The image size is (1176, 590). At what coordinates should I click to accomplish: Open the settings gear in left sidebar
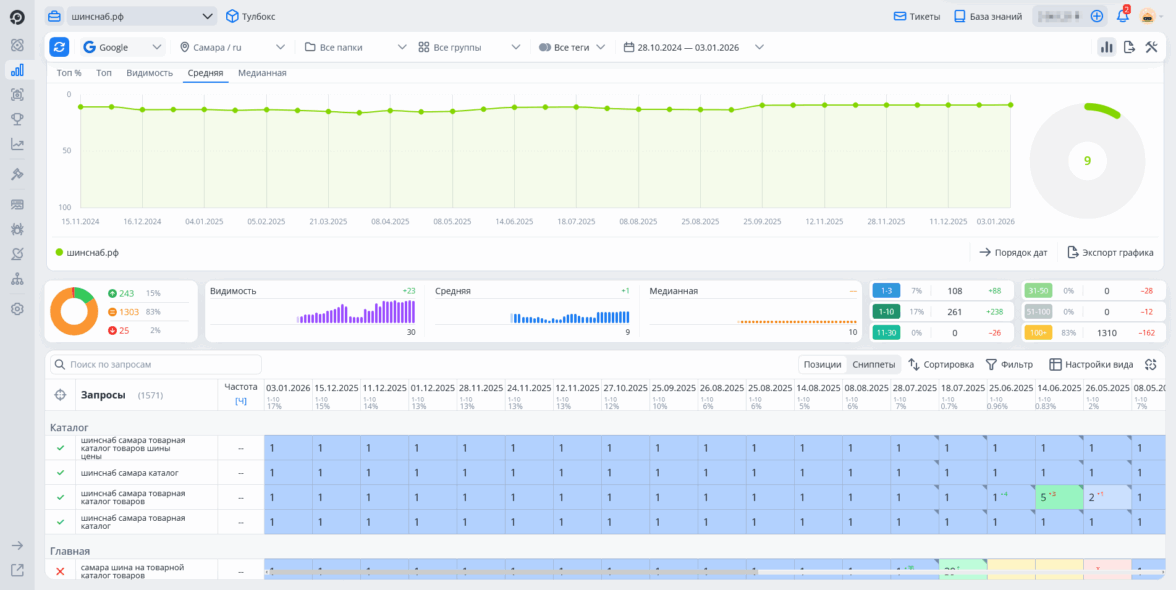[17, 309]
